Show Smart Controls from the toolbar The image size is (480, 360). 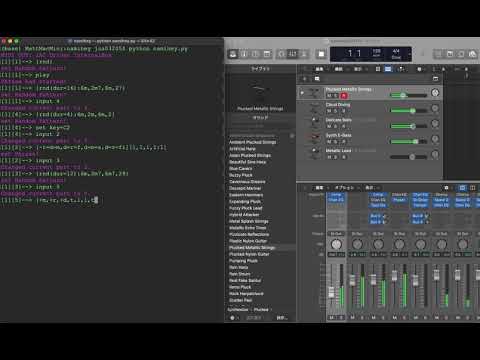[x=282, y=54]
